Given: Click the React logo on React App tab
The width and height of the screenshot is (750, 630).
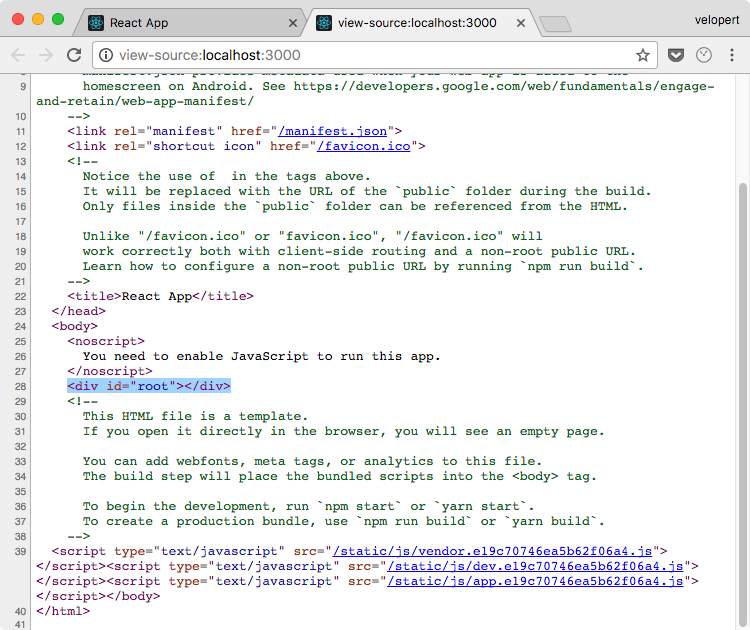Looking at the screenshot, I should click(96, 23).
